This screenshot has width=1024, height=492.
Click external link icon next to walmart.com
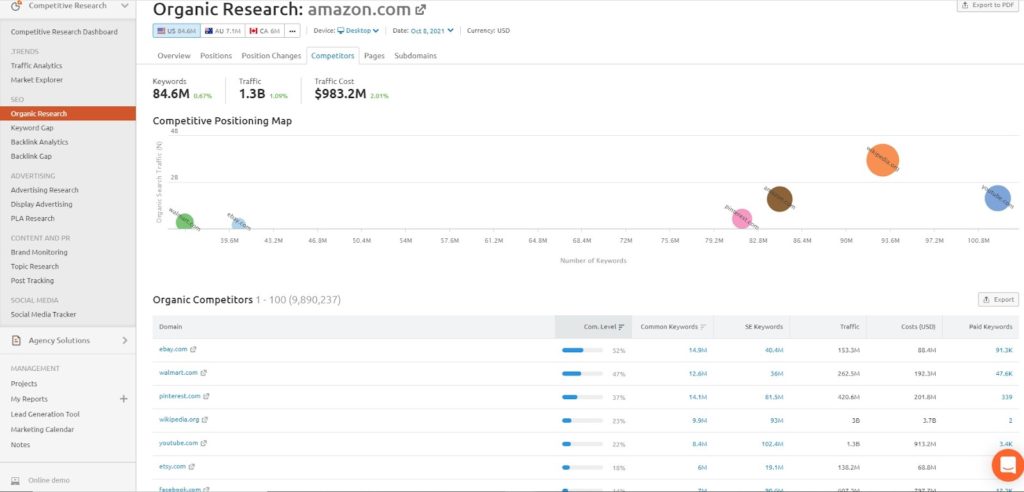click(x=204, y=373)
